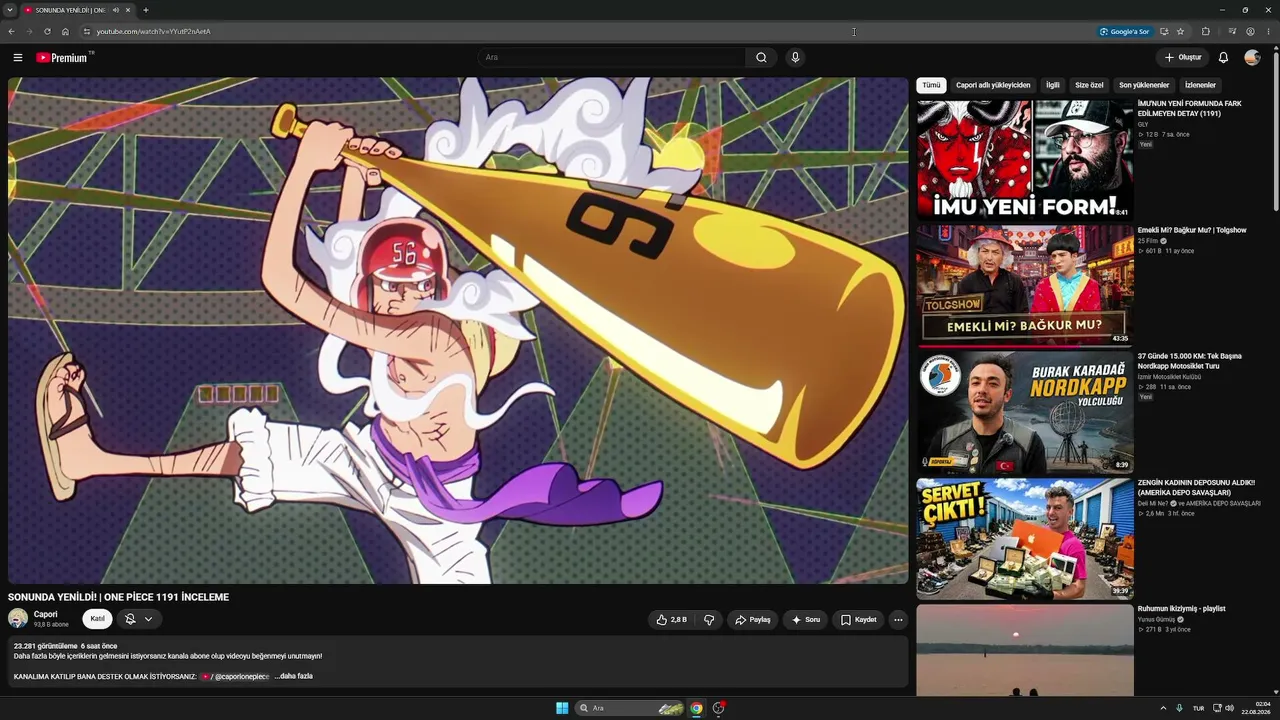Click the Oluştur create button
Image resolution: width=1280 pixels, height=720 pixels.
pyautogui.click(x=1182, y=57)
